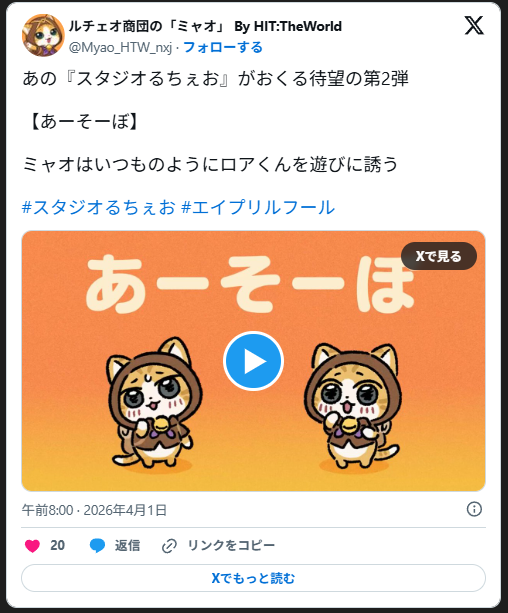
Task: Click フォローする to follow account
Action: click(x=223, y=47)
